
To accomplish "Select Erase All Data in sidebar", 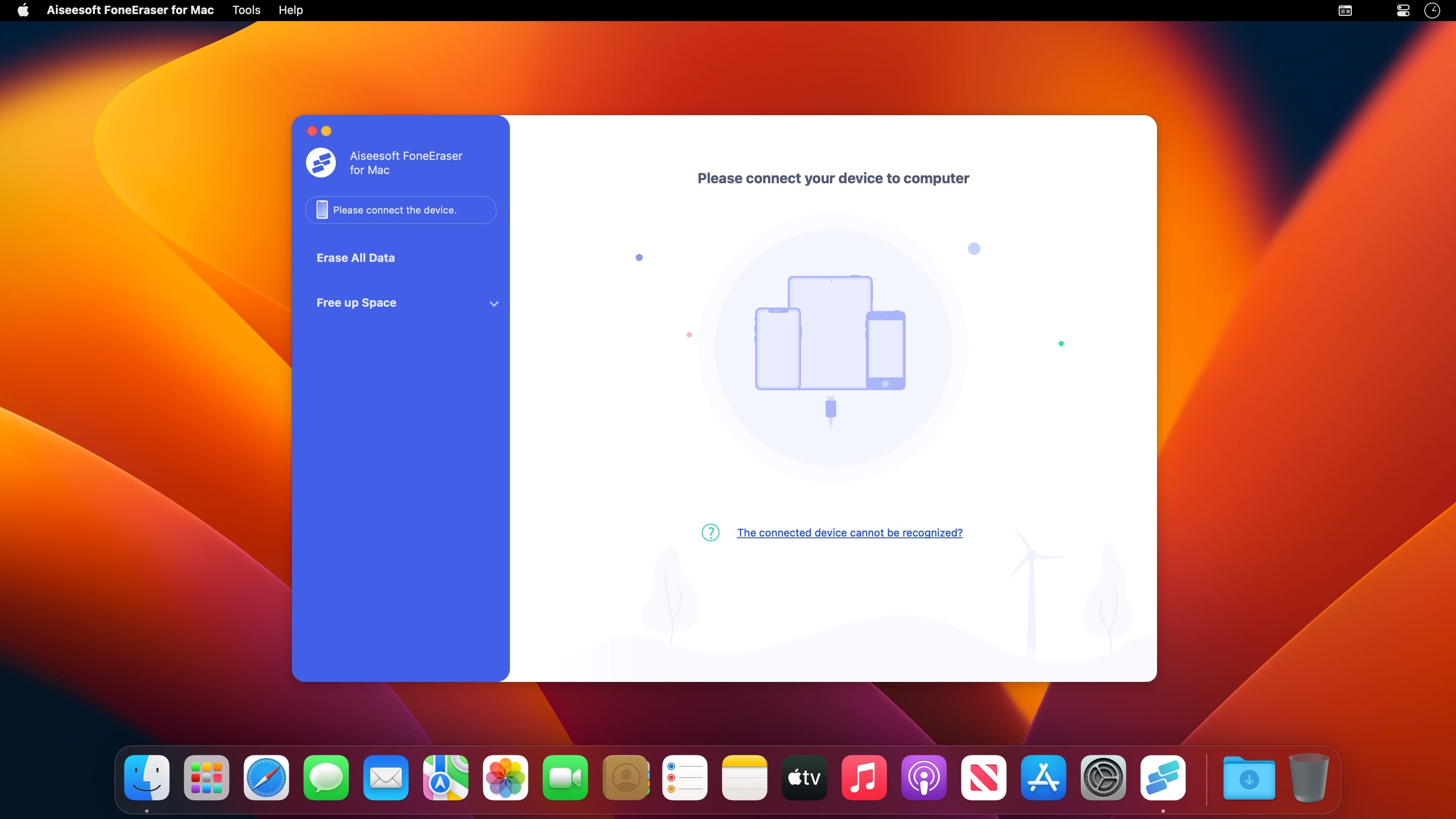I will [x=356, y=257].
